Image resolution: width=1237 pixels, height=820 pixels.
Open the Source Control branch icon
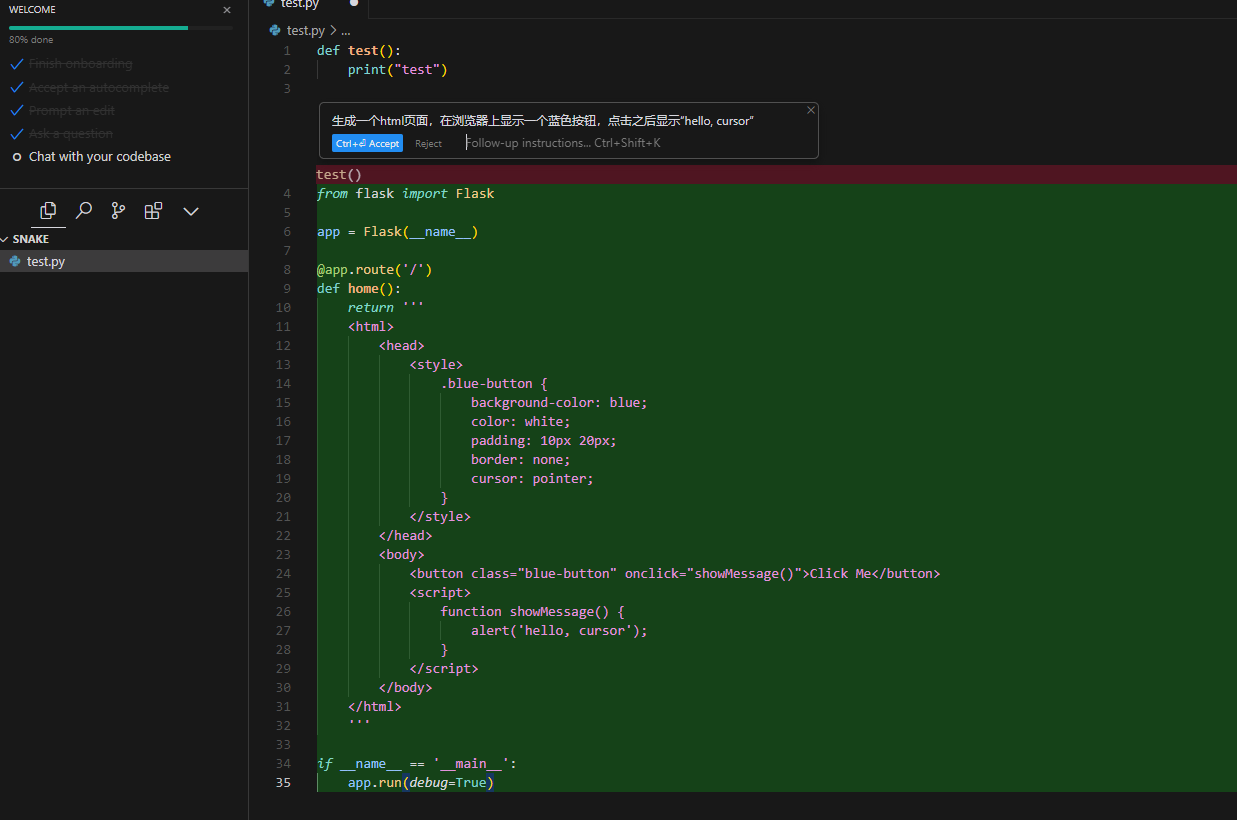coord(118,211)
